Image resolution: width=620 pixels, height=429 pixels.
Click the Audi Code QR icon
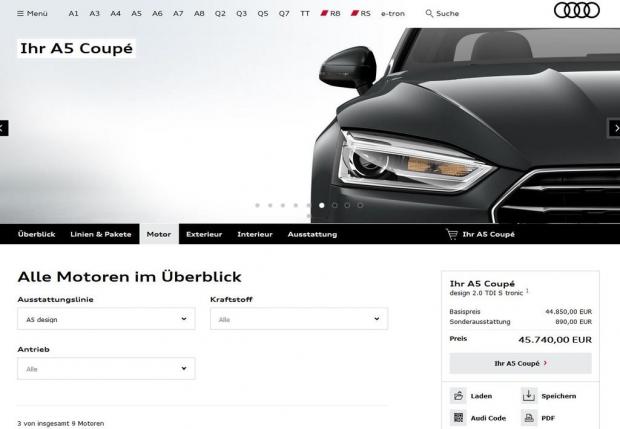(458, 417)
